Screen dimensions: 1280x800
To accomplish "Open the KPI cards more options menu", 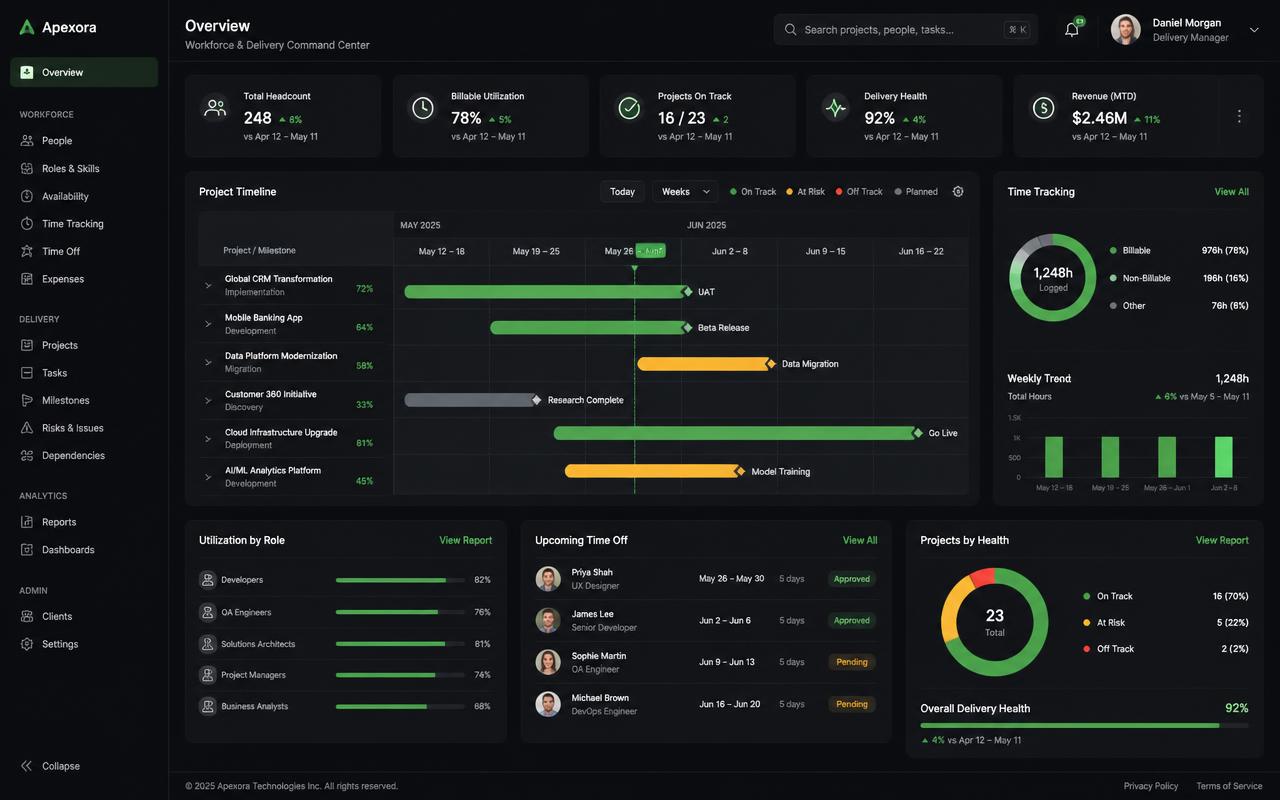I will point(1239,116).
